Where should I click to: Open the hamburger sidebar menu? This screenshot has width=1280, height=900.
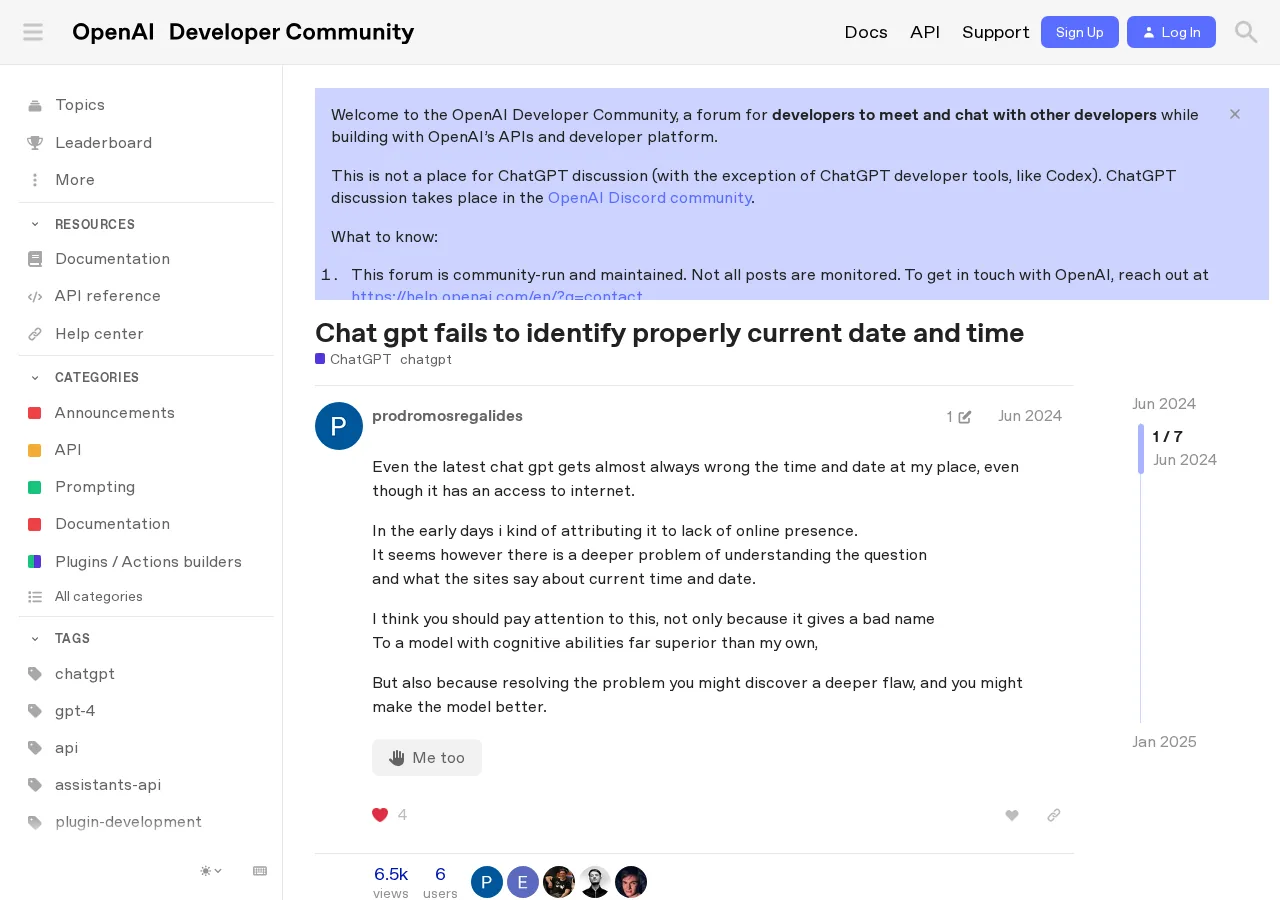(x=33, y=32)
